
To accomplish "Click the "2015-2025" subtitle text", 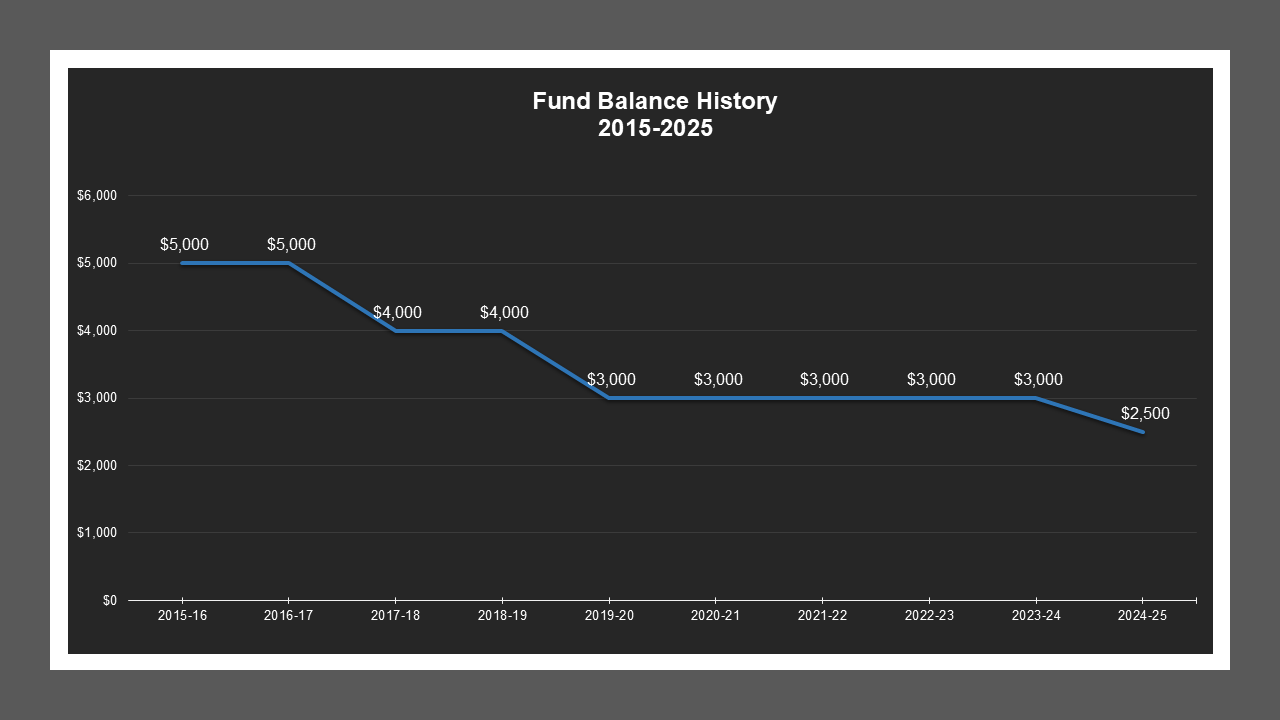I will (655, 128).
